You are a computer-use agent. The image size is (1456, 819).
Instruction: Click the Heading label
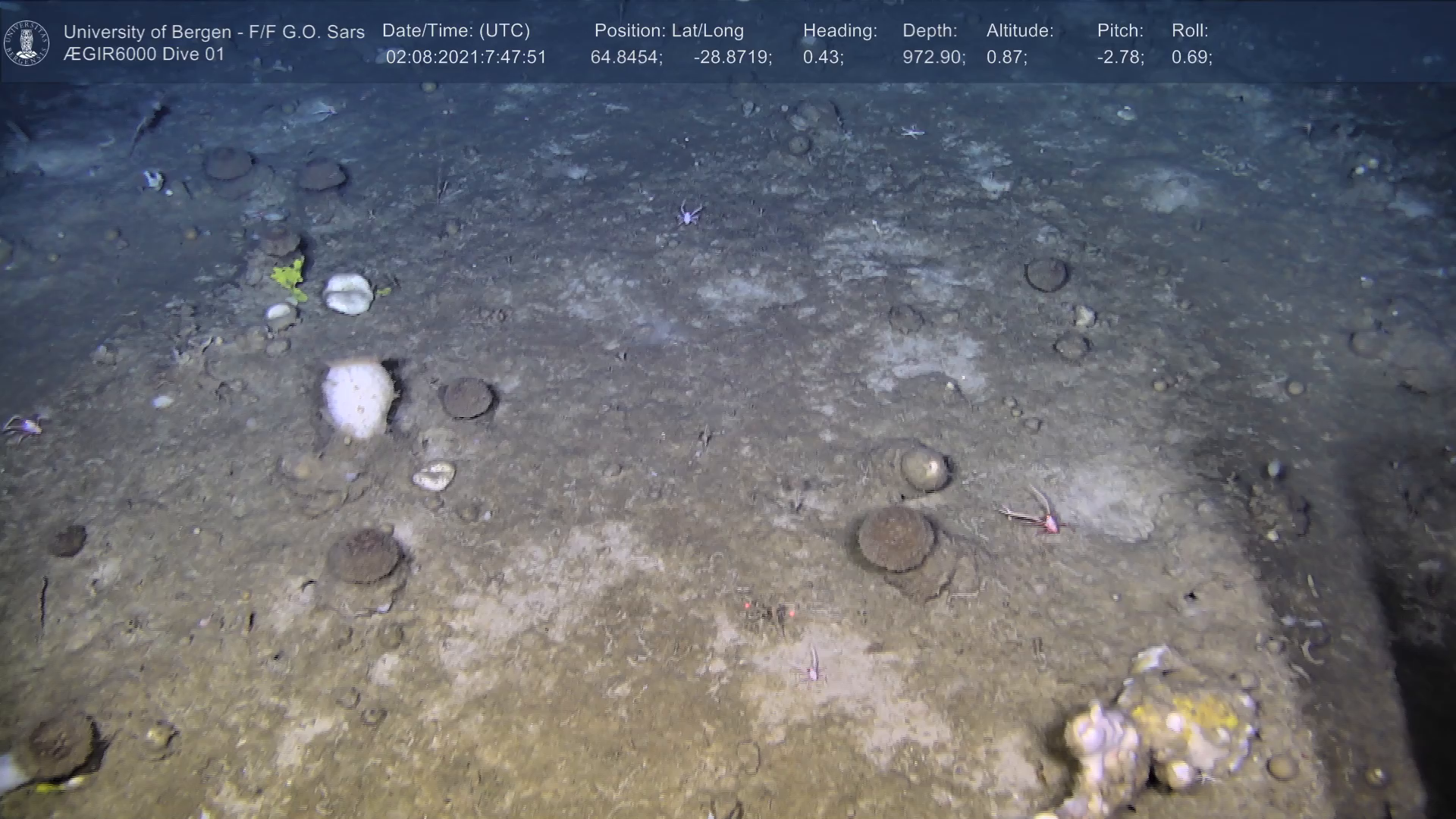839,31
